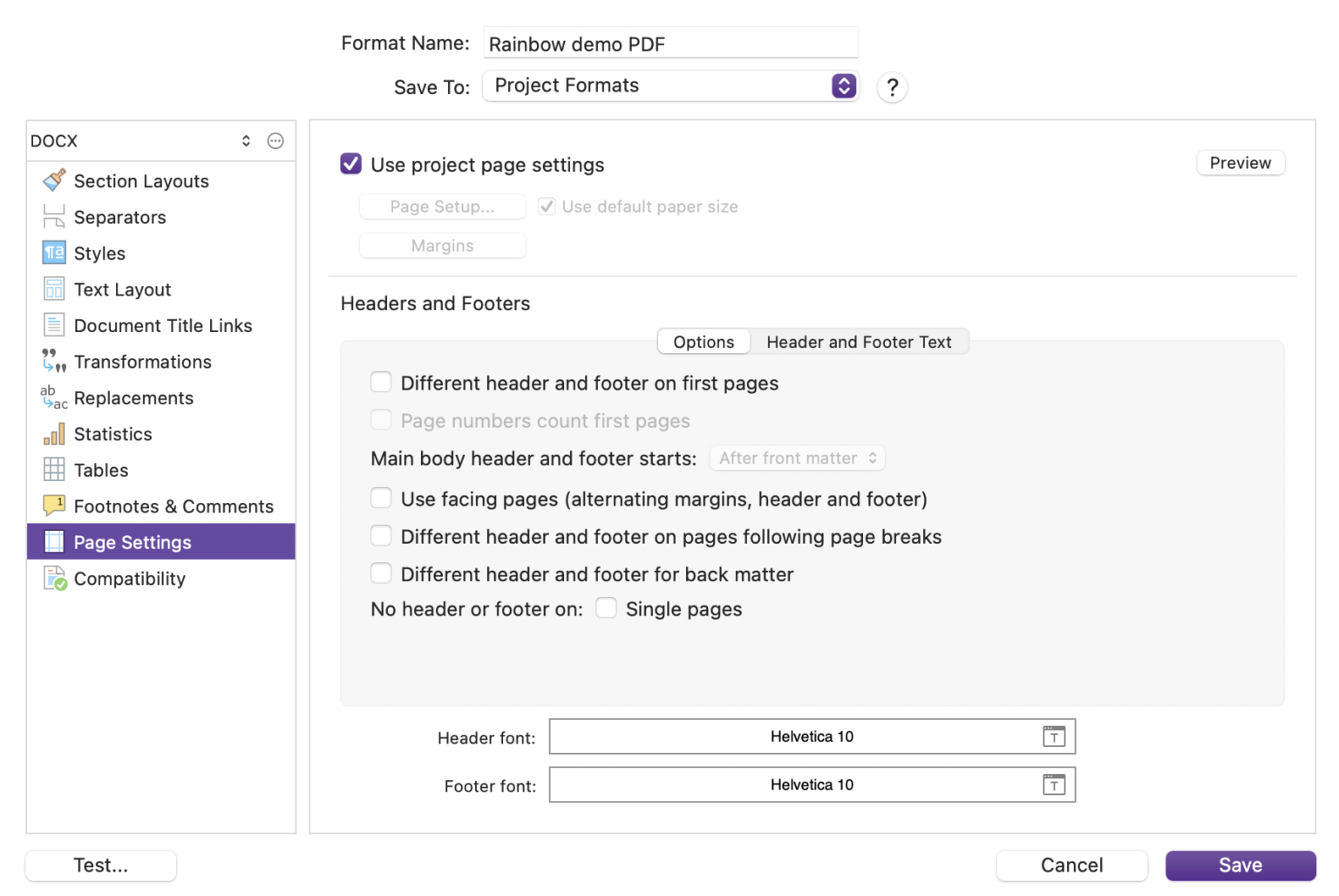The width and height of the screenshot is (1339, 896).
Task: Toggle No header or footer on single pages
Action: [606, 608]
